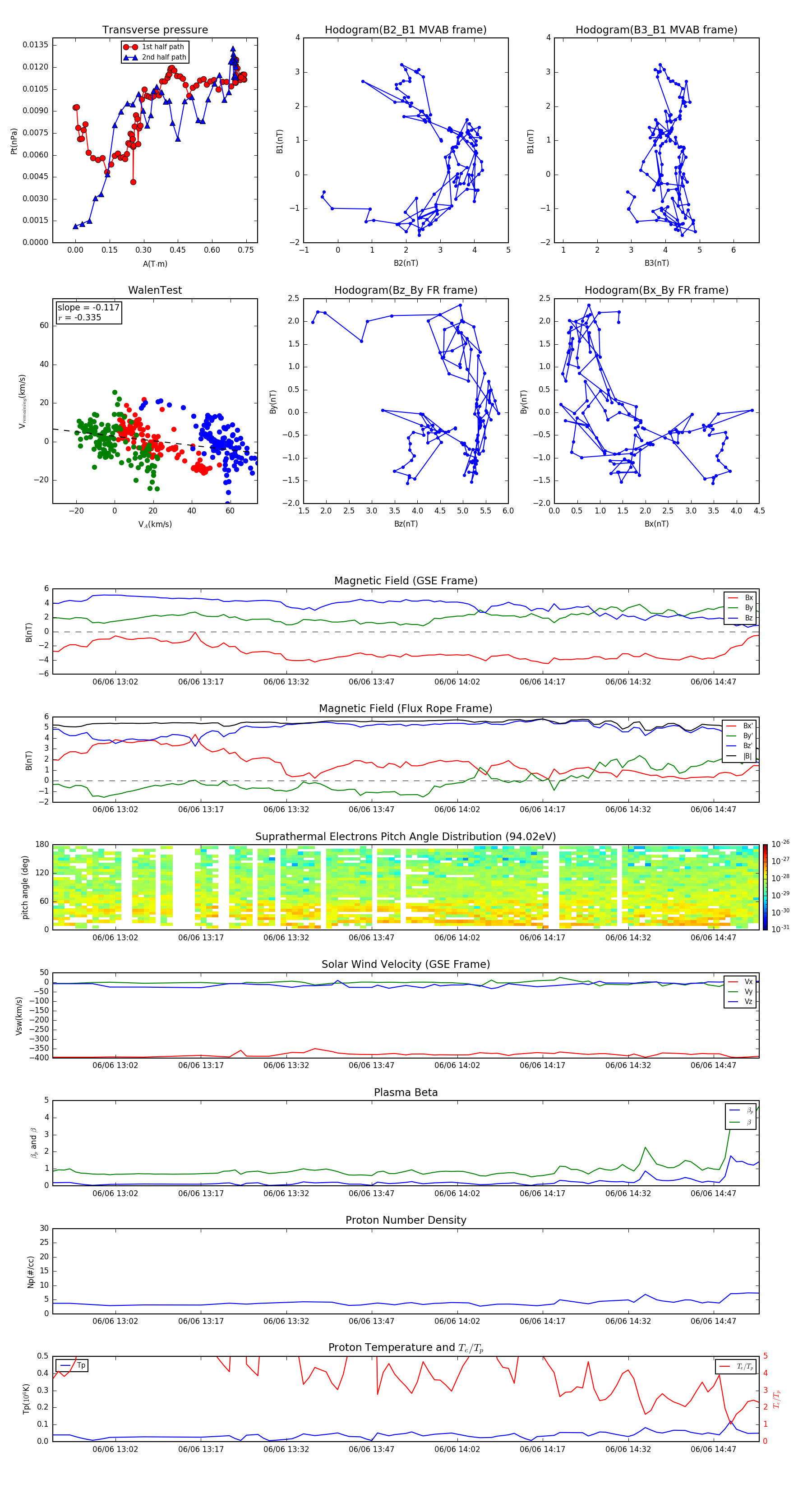The image size is (812, 1489).
Task: Click the 'Bx(nT)' x-axis label
Action: tap(656, 524)
